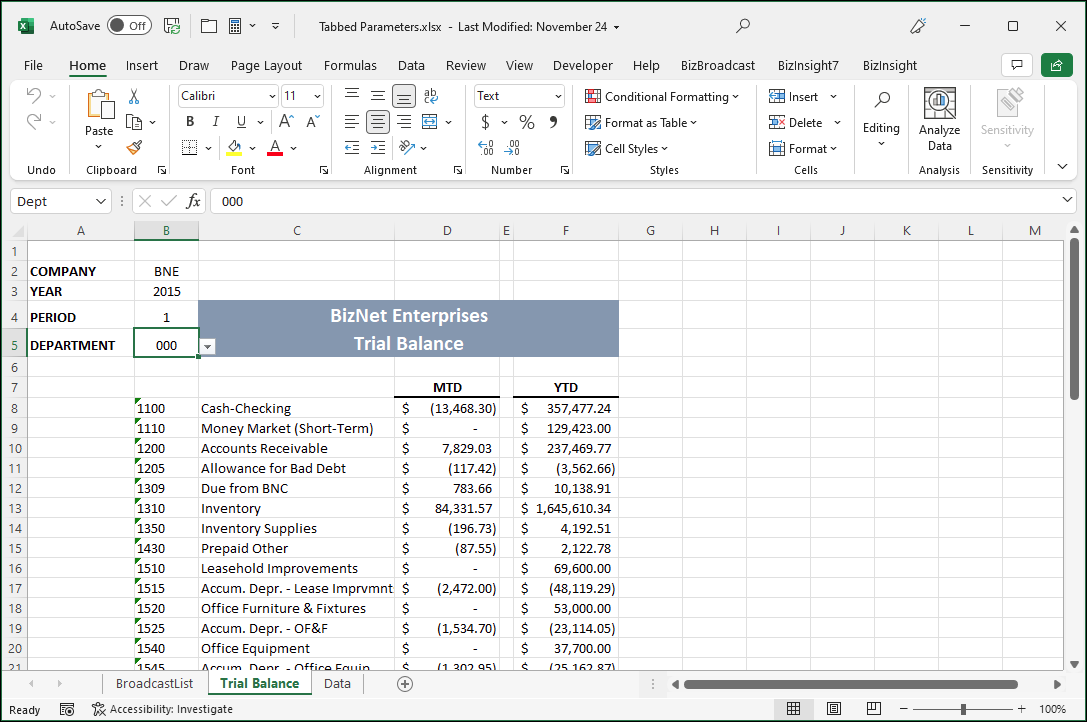1087x722 pixels.
Task: Switch to Page Layout view icon
Action: (834, 708)
